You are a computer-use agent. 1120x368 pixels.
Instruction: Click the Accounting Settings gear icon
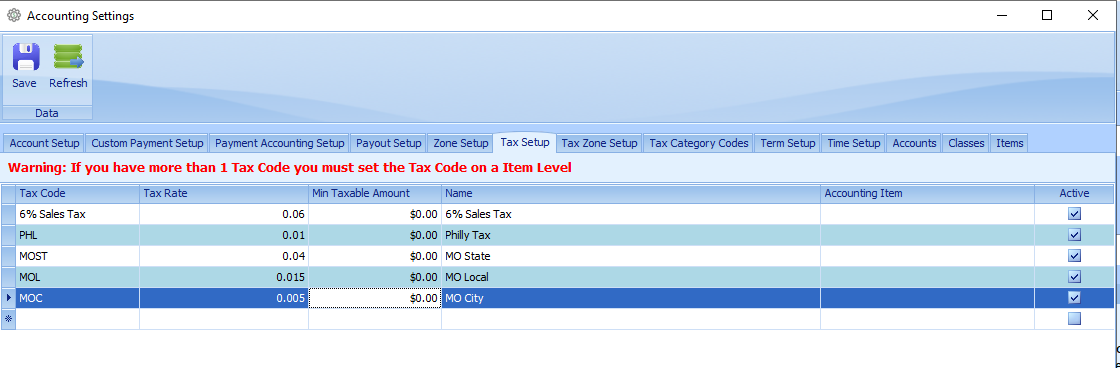(x=14, y=15)
